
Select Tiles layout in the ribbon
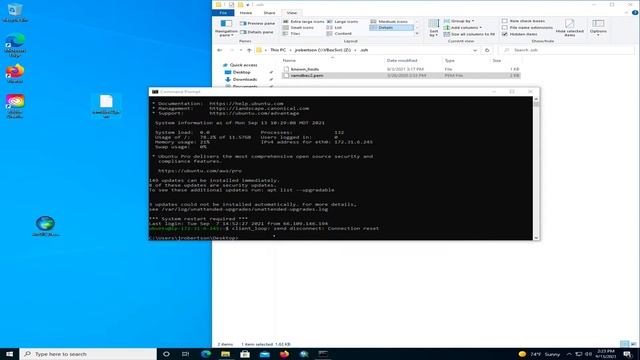pos(292,33)
